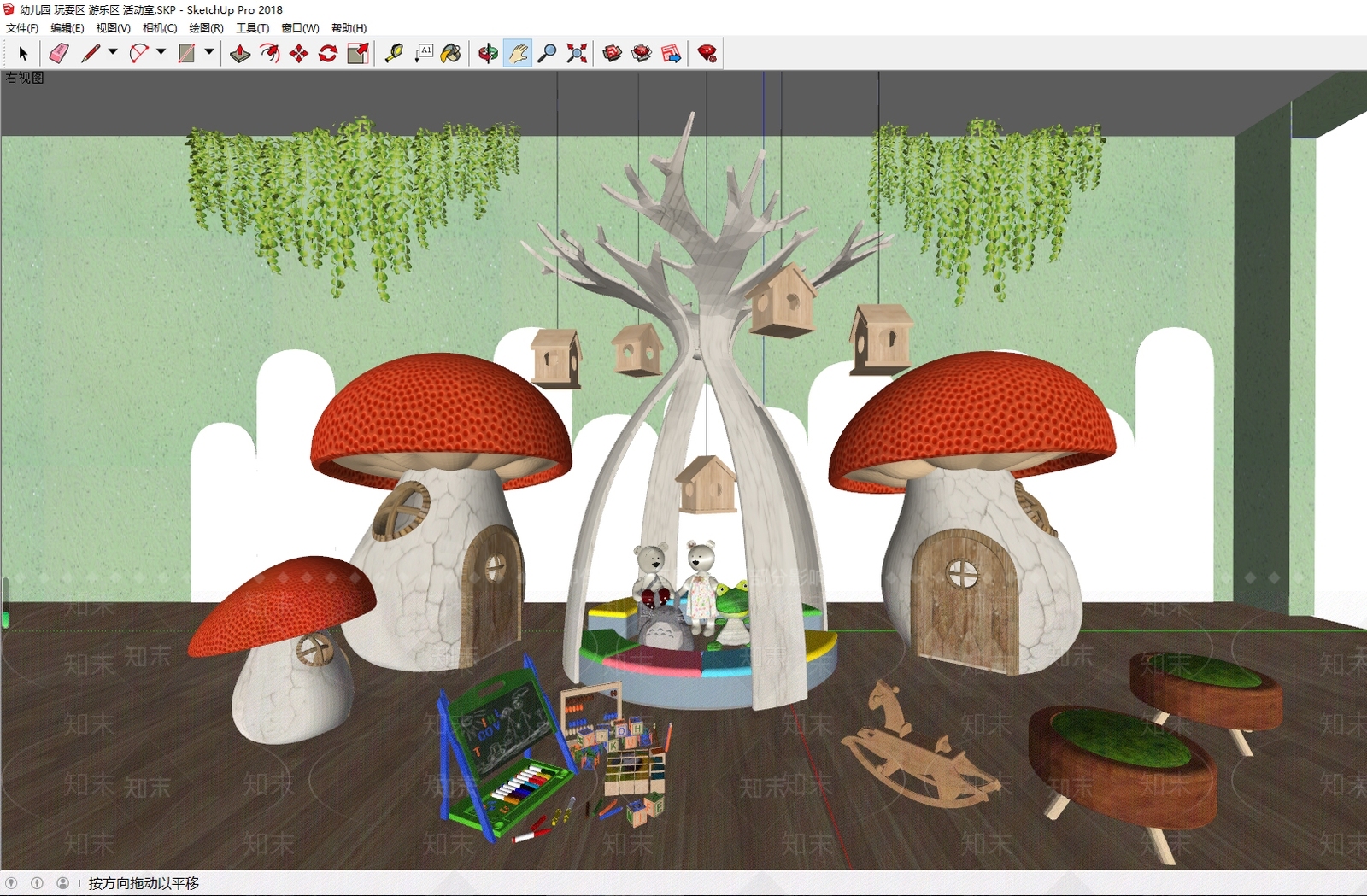This screenshot has width=1367, height=896.
Task: Open the Line tool dropdown arrow
Action: point(112,52)
